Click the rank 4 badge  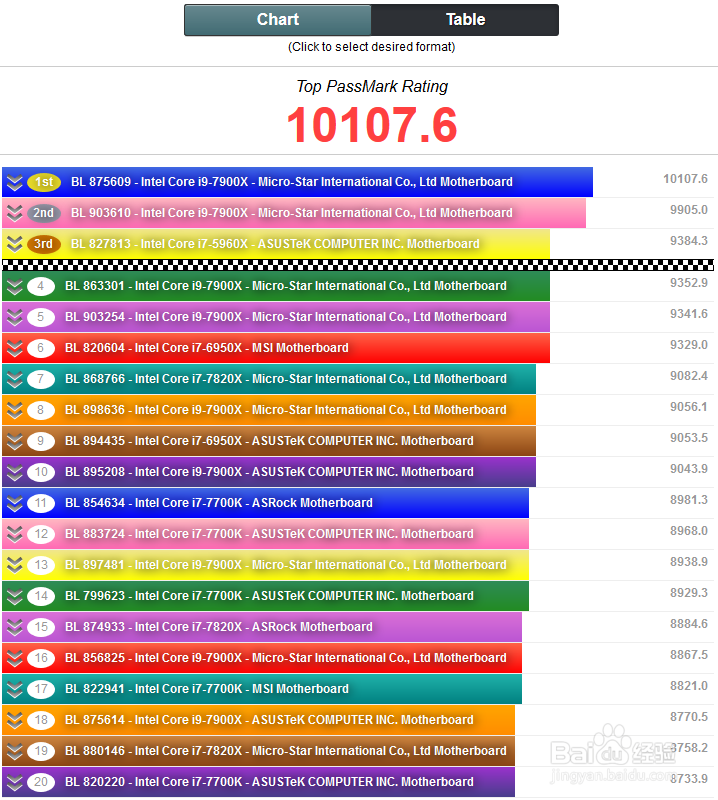pyautogui.click(x=41, y=286)
